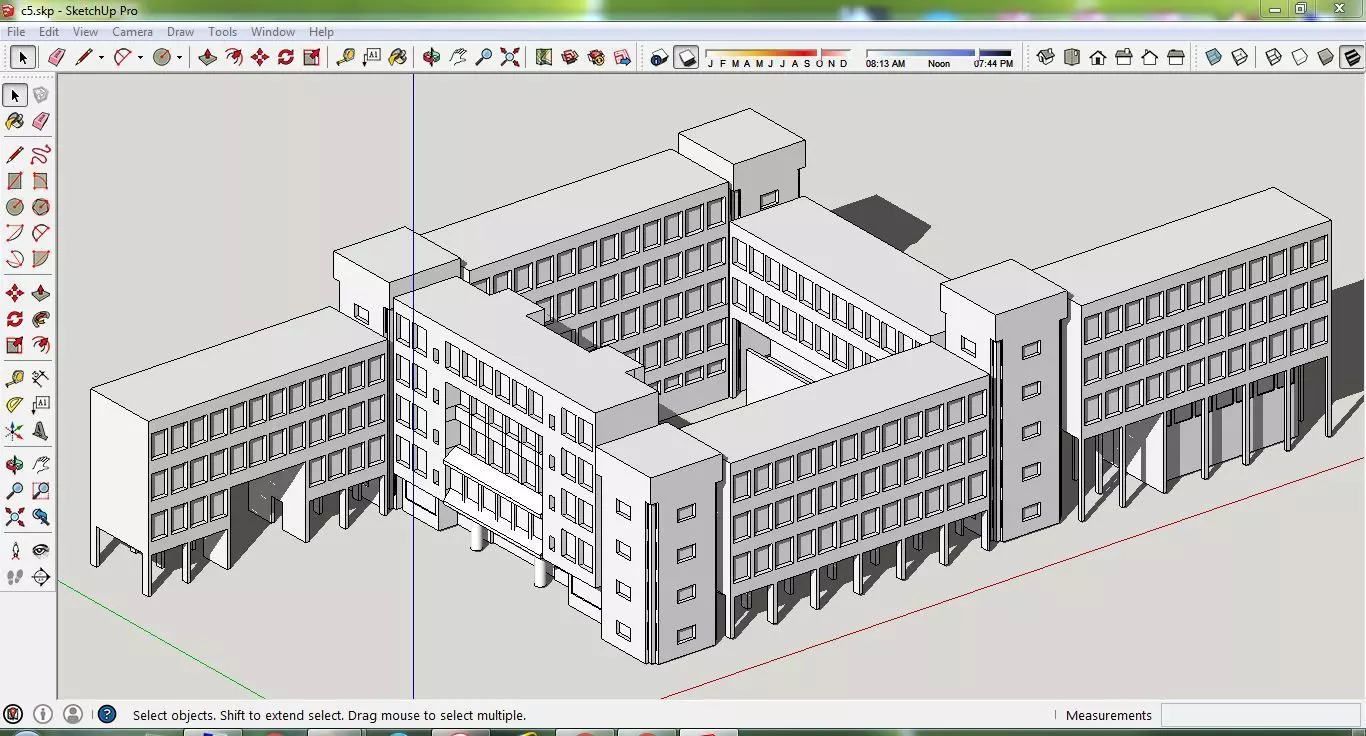Viewport: 1366px width, 736px height.
Task: Select the Offset tool in the top toolbar
Action: pyautogui.click(x=234, y=57)
